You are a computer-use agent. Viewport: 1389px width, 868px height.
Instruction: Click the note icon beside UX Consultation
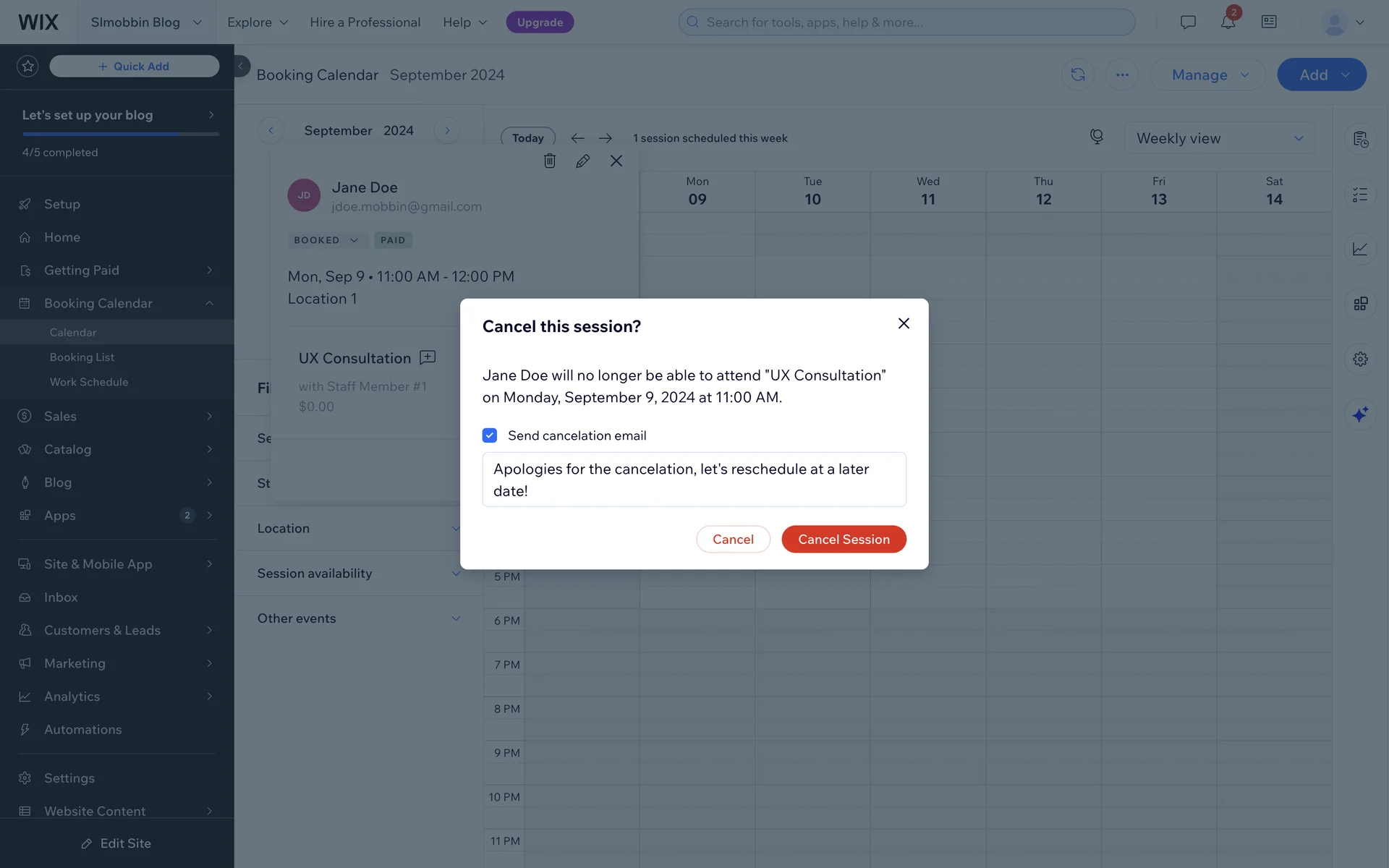coord(428,357)
